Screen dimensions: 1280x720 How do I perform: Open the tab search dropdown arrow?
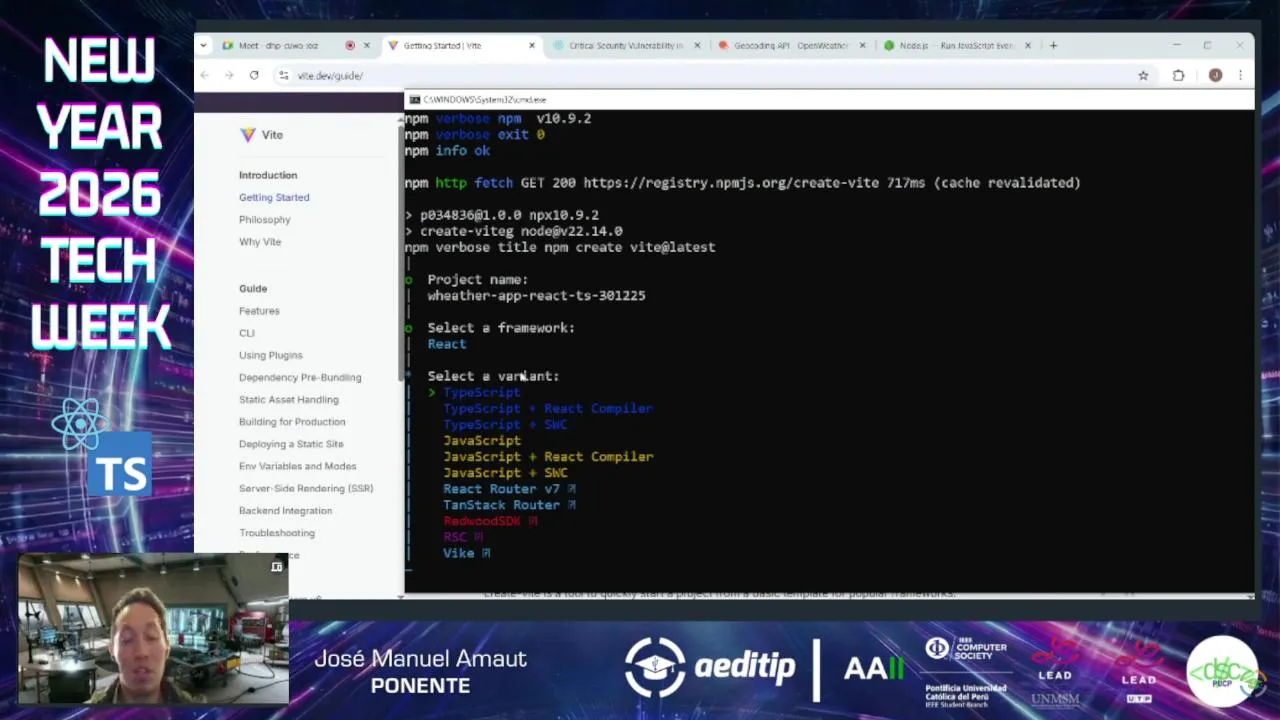204,45
